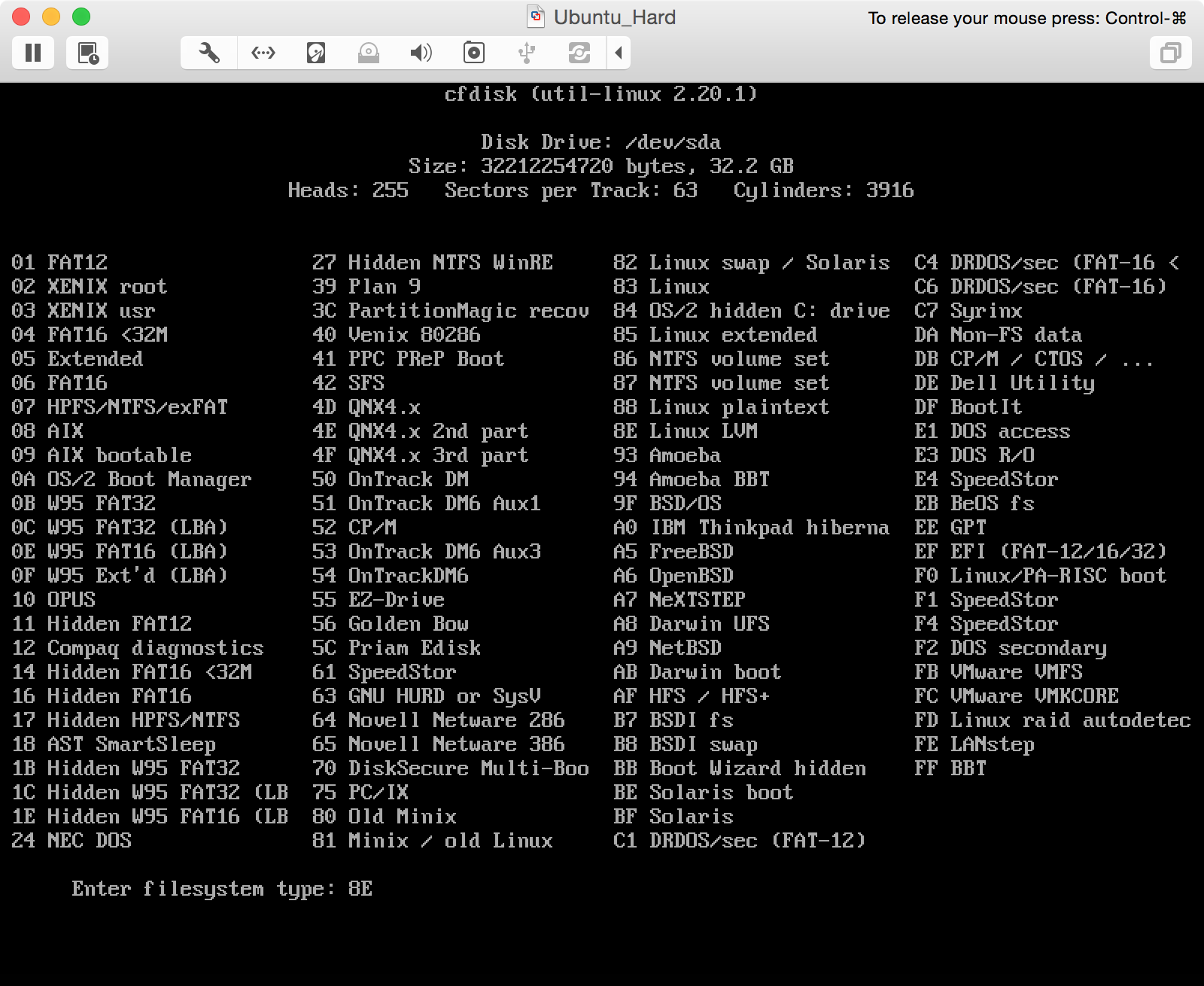Screen dimensions: 1204x986
Task: Click 'EE GPT' entry
Action: point(950,528)
